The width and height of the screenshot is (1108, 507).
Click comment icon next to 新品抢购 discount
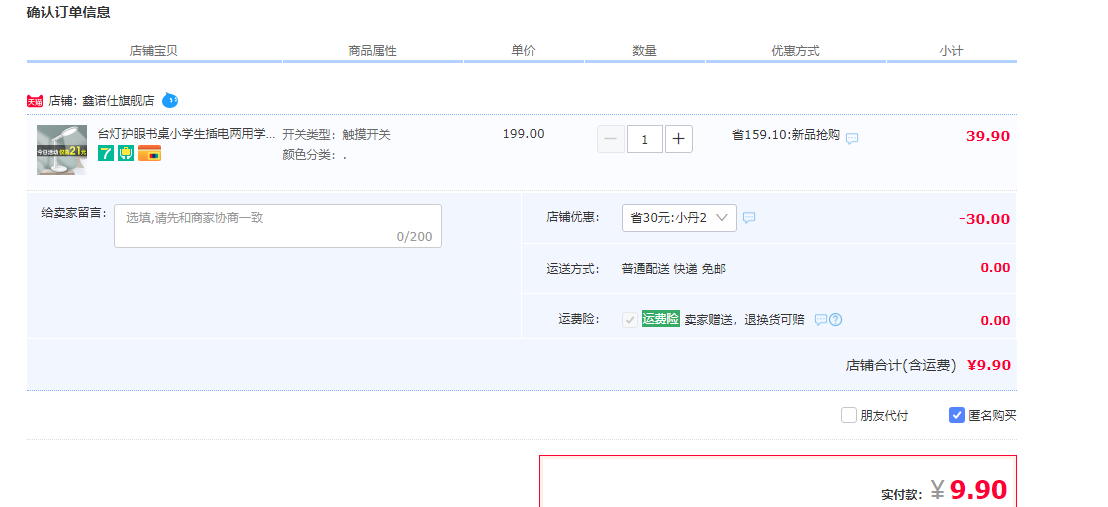point(852,139)
